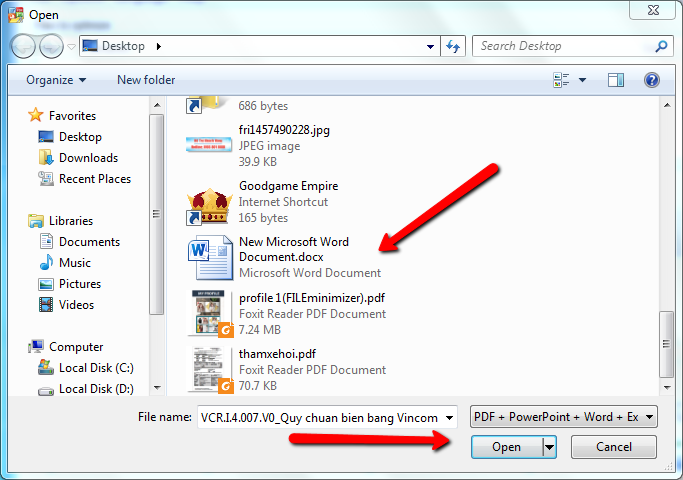This screenshot has width=683, height=480.
Task: Click the Computer icon in sidebar
Action: [x=36, y=347]
